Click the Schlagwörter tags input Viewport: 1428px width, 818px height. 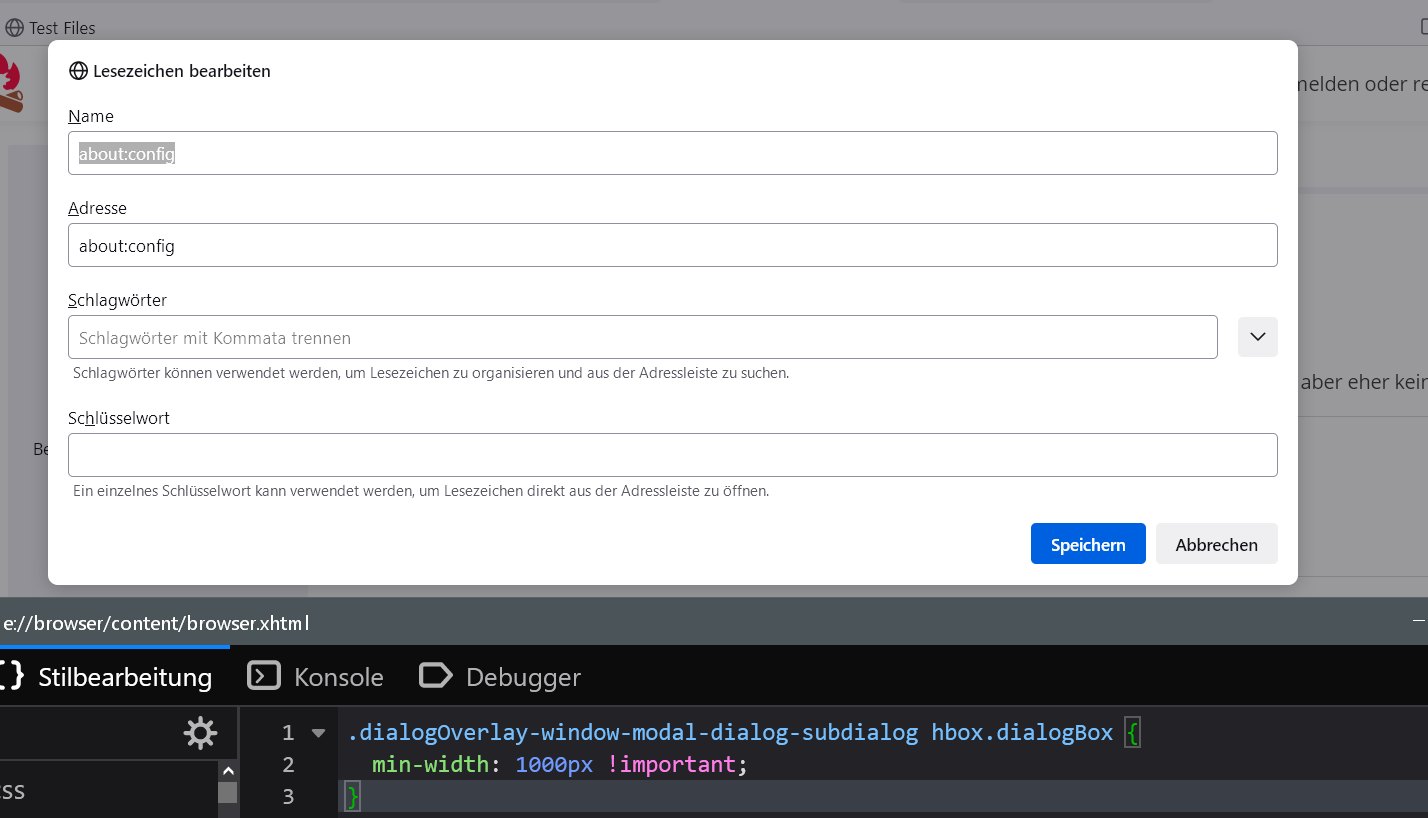click(642, 338)
